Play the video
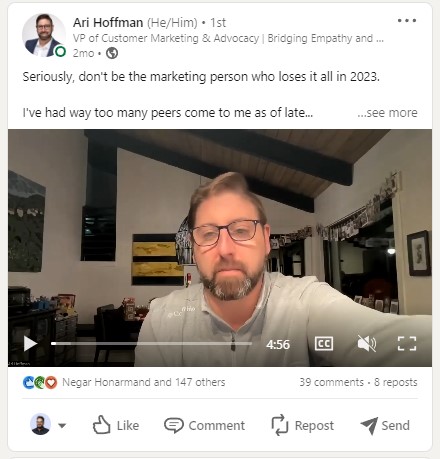 pos(30,344)
